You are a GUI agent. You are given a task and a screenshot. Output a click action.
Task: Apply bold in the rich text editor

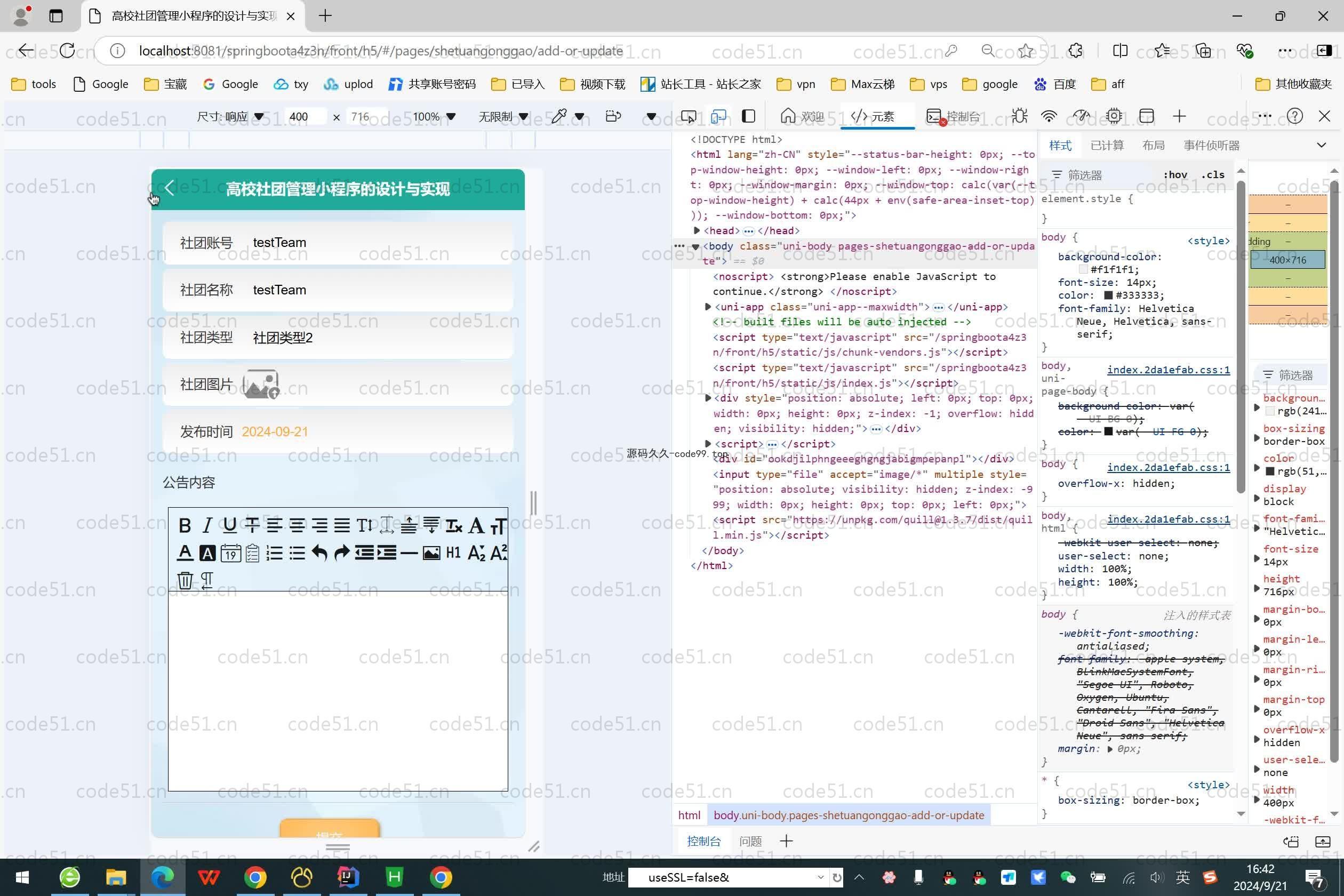[185, 525]
